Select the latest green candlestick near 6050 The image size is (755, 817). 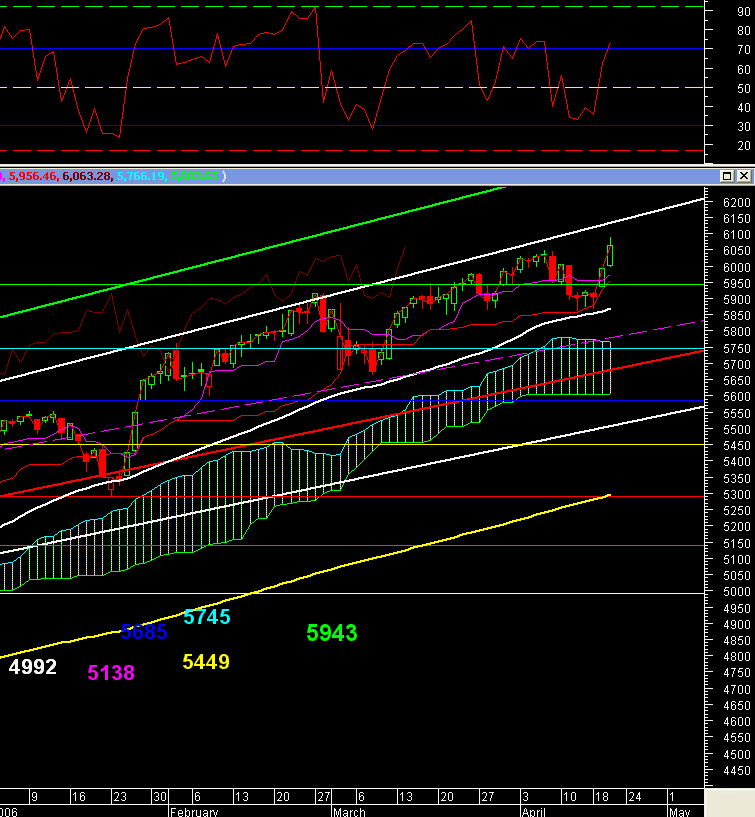(x=610, y=256)
